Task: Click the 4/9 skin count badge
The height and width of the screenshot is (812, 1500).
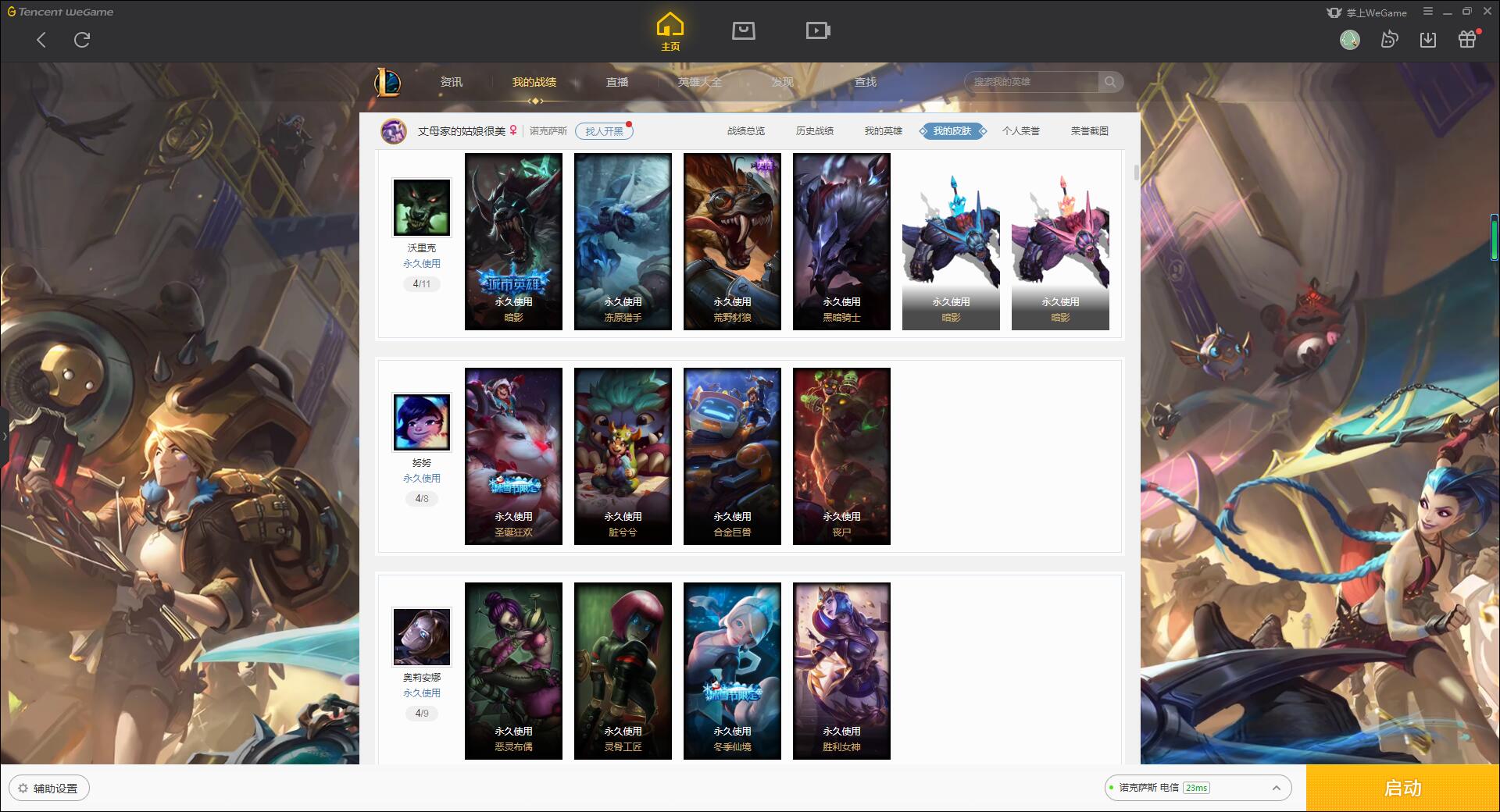Action: 422,714
